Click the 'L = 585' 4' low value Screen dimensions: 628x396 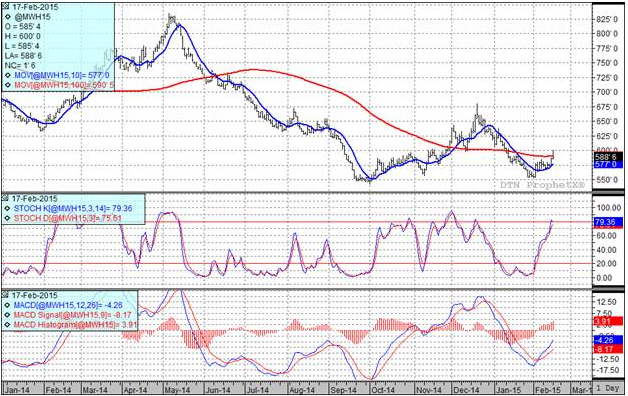tap(22, 46)
